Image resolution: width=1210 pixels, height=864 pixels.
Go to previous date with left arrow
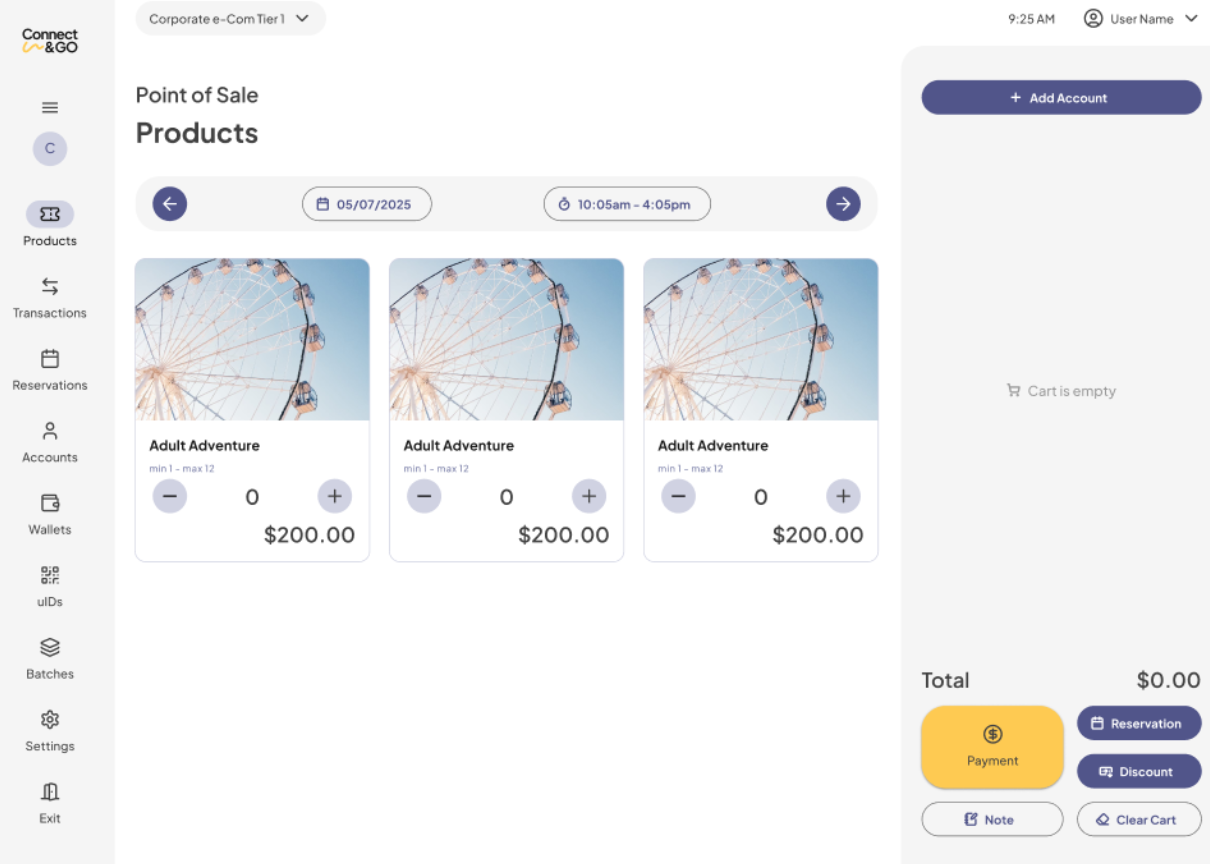(170, 204)
